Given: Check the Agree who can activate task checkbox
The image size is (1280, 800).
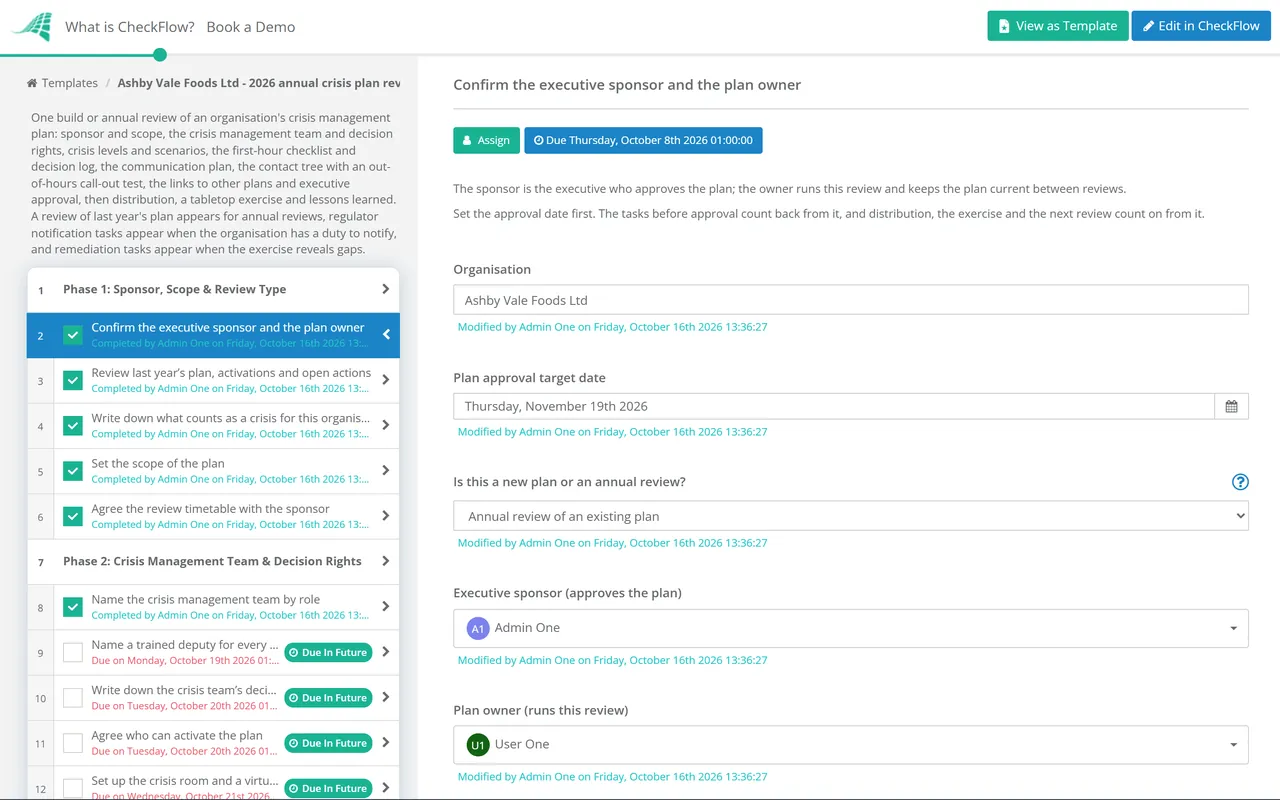Looking at the screenshot, I should point(73,743).
